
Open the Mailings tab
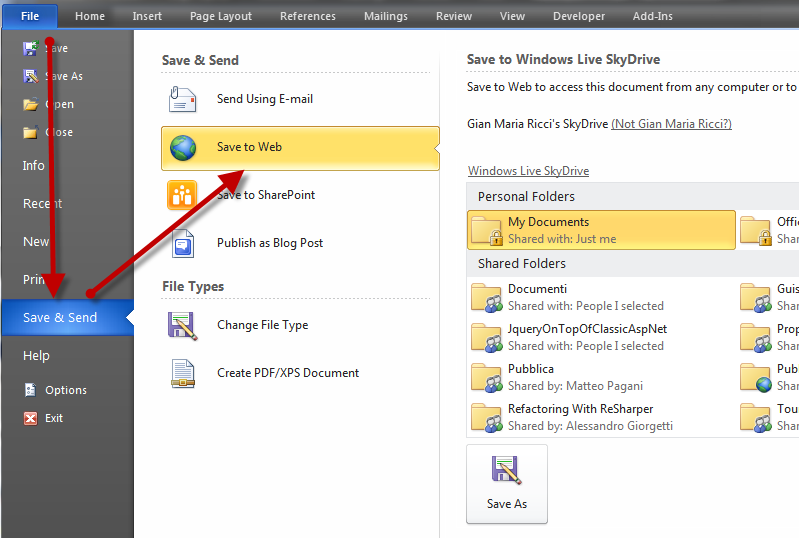(386, 16)
